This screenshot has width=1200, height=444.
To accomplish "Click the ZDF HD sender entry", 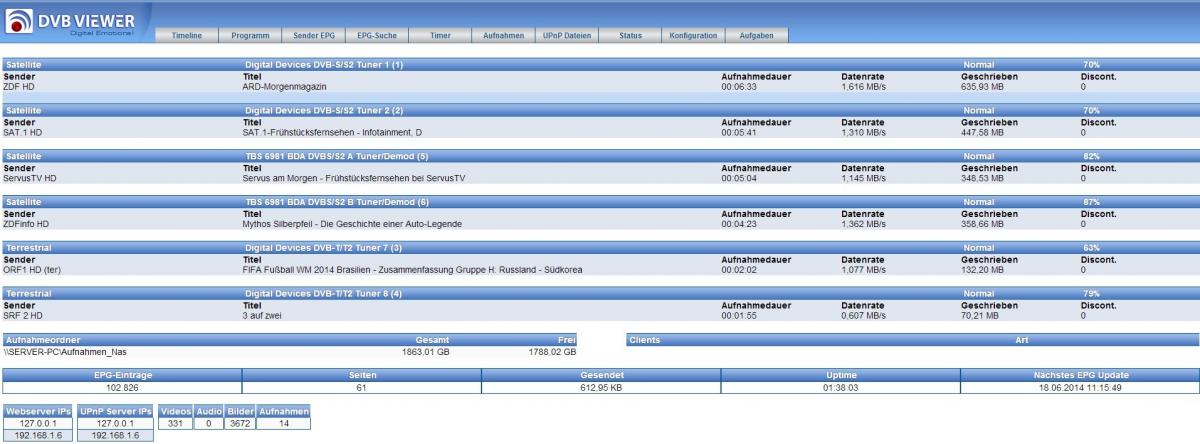I will [x=19, y=86].
